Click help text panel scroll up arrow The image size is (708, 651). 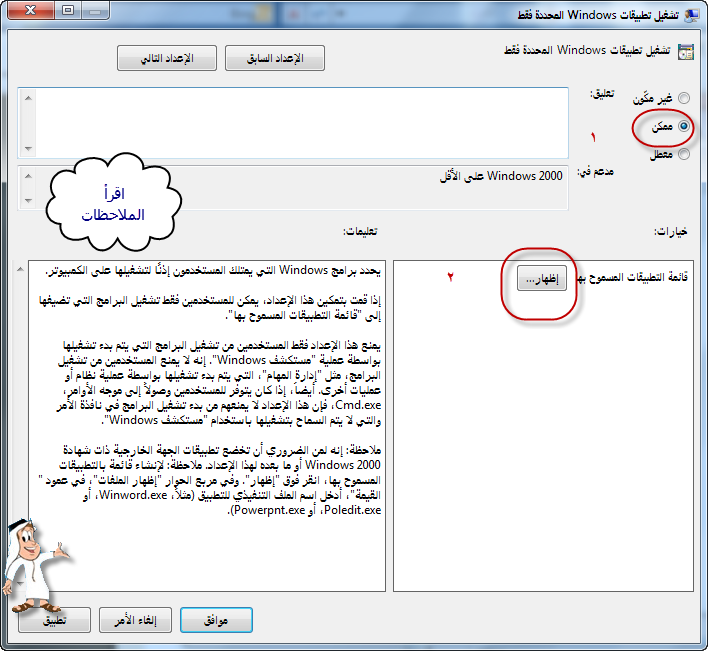[x=20, y=270]
